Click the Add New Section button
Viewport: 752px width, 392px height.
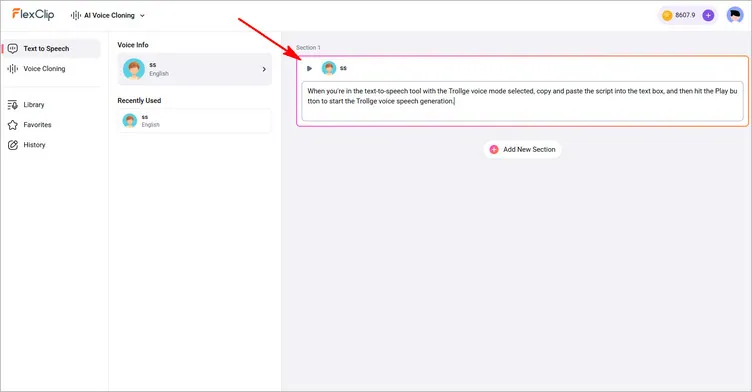(522, 149)
